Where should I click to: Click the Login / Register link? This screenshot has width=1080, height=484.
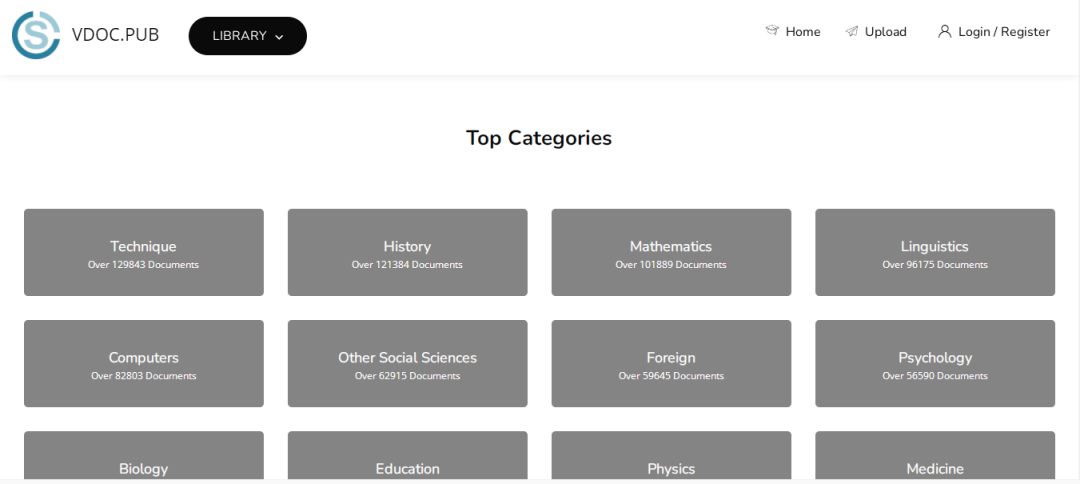coord(1004,32)
